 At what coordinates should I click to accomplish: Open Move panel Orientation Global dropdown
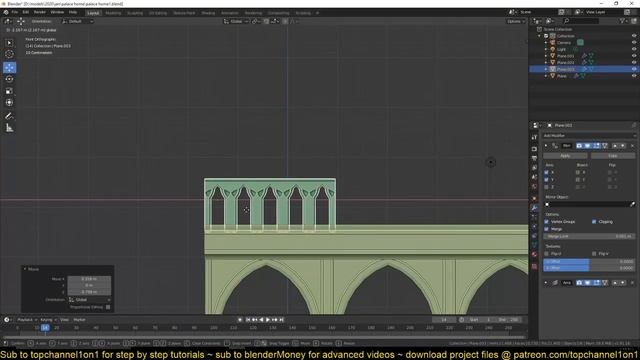[89, 300]
